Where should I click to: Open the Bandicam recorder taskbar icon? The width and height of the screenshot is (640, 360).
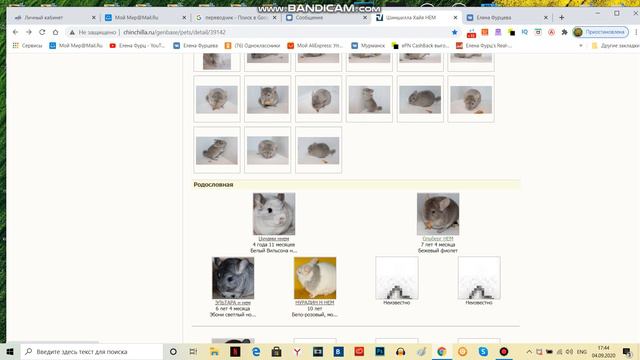click(x=504, y=351)
